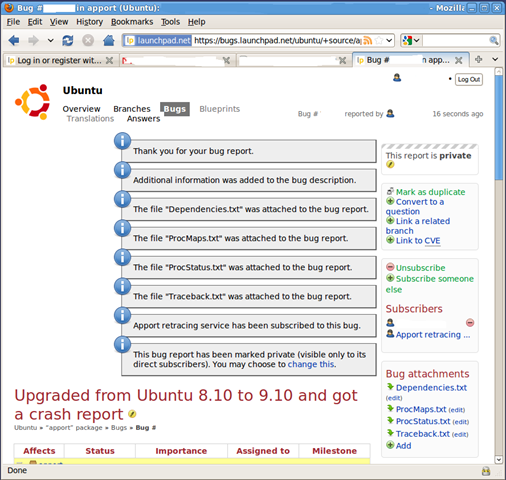
Task: Click 'Link to CVE'
Action: pos(418,241)
